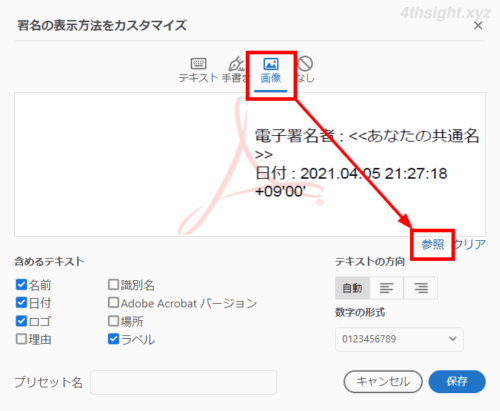
Task: Select the 手書き (draw) signature tab
Action: coord(235,70)
